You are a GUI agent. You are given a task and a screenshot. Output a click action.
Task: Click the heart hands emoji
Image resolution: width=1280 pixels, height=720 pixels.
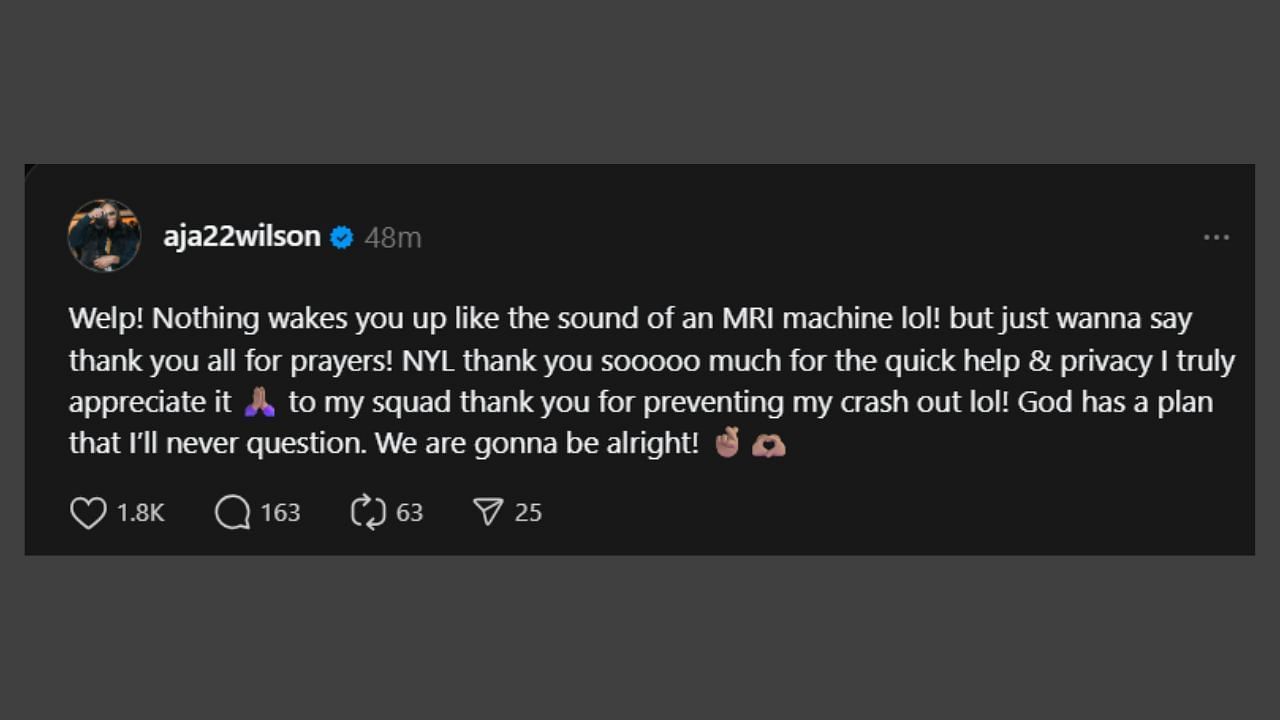(x=768, y=444)
